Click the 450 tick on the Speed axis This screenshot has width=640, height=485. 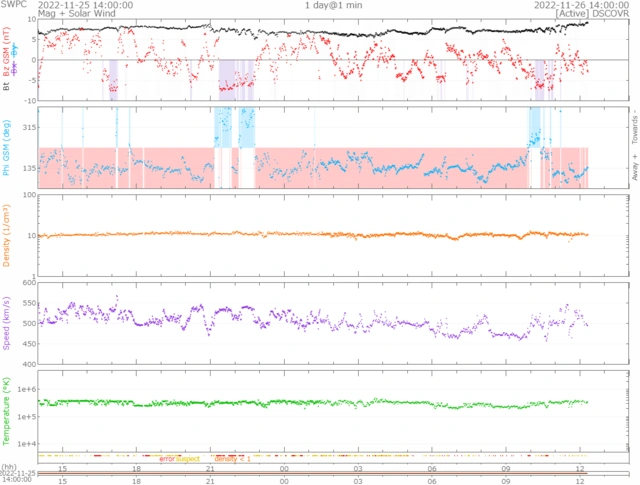(x=29, y=344)
